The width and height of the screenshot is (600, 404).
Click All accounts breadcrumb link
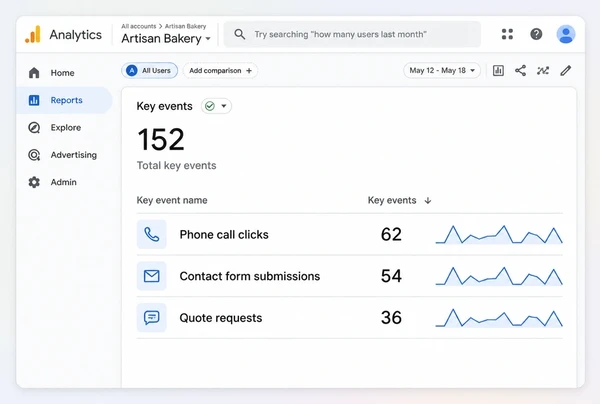pyautogui.click(x=139, y=26)
